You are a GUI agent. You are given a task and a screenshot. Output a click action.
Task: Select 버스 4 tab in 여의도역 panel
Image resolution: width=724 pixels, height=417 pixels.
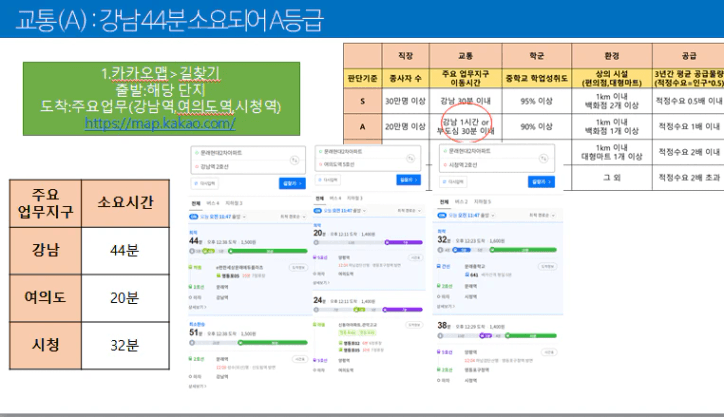click(x=335, y=198)
